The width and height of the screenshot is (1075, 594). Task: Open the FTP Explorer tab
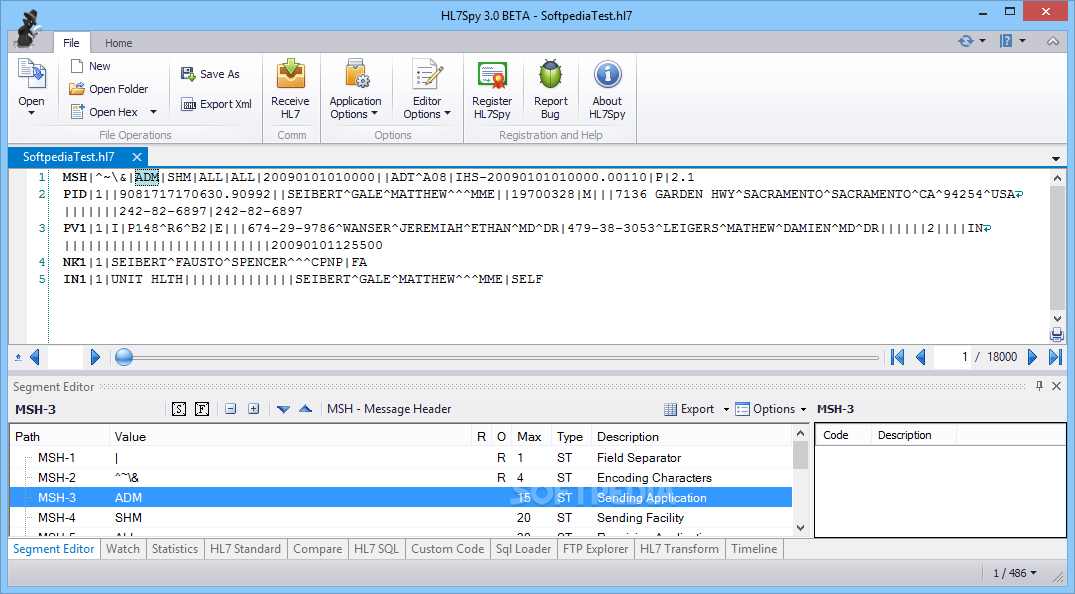tap(595, 549)
